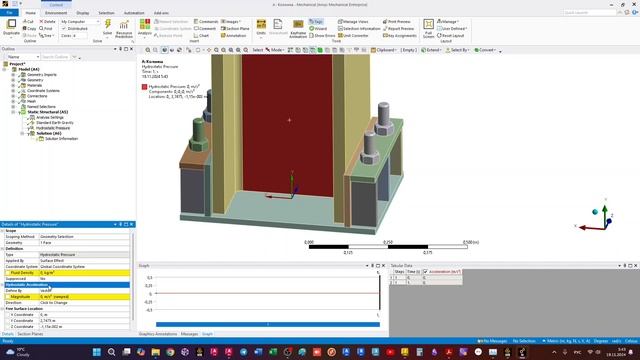Click the Windows Start button
The height and width of the screenshot is (360, 640).
pyautogui.click(x=97, y=352)
